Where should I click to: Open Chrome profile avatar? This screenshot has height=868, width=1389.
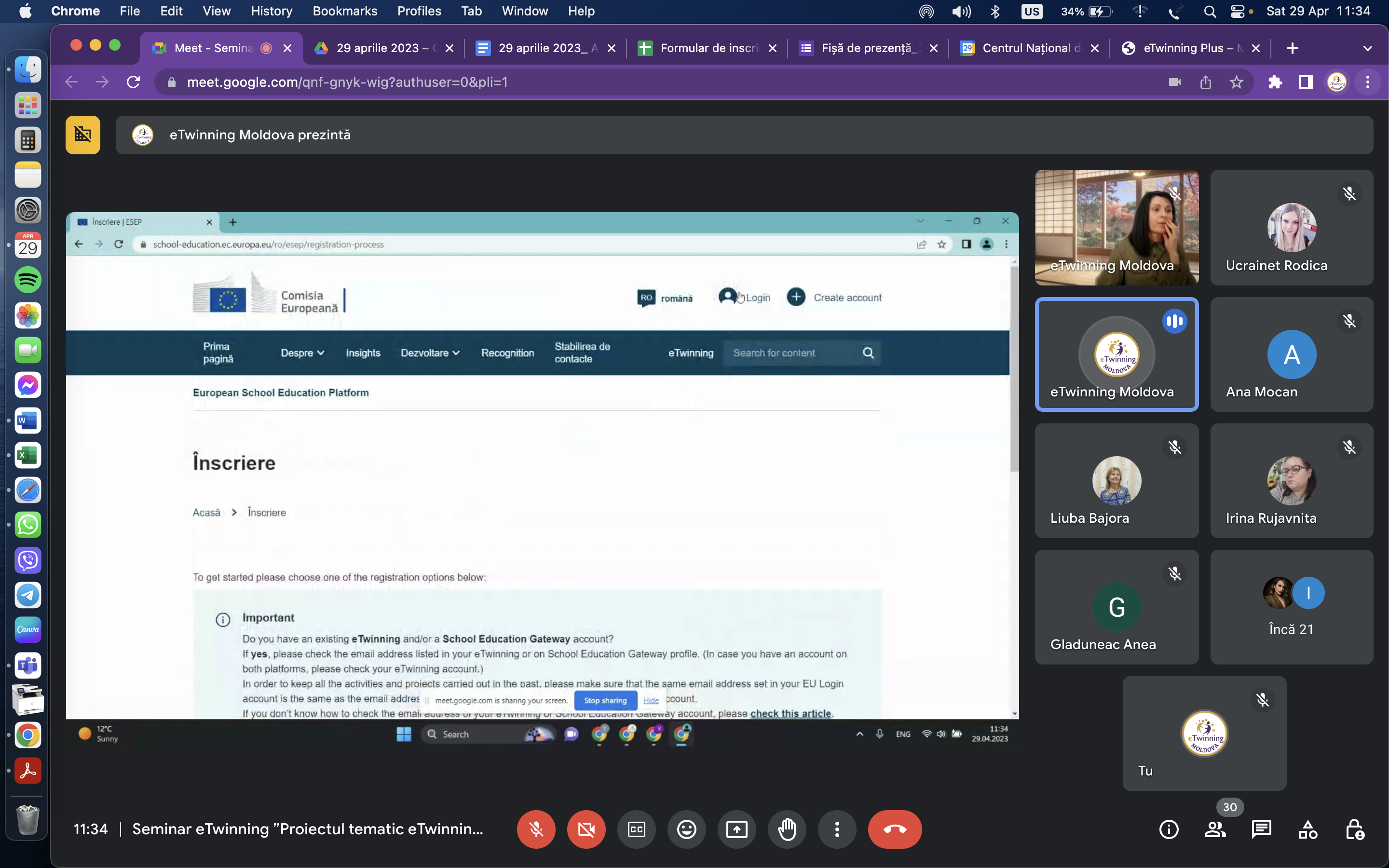point(1337,82)
